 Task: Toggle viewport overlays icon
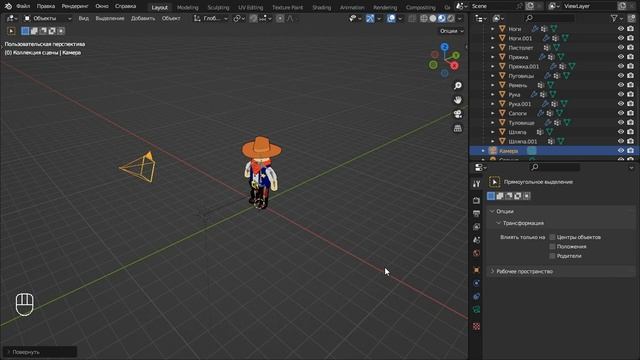coord(391,18)
